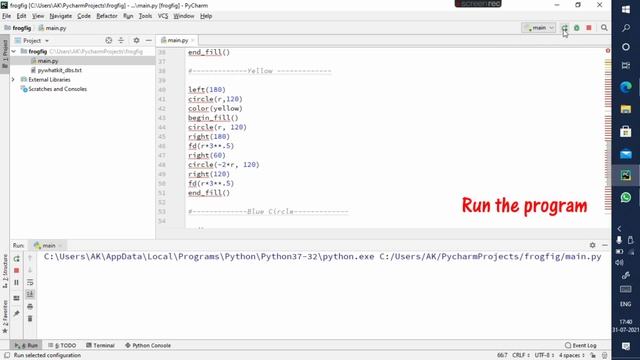Open the Window menu
Viewport: 640px width, 360px height.
coord(184,16)
